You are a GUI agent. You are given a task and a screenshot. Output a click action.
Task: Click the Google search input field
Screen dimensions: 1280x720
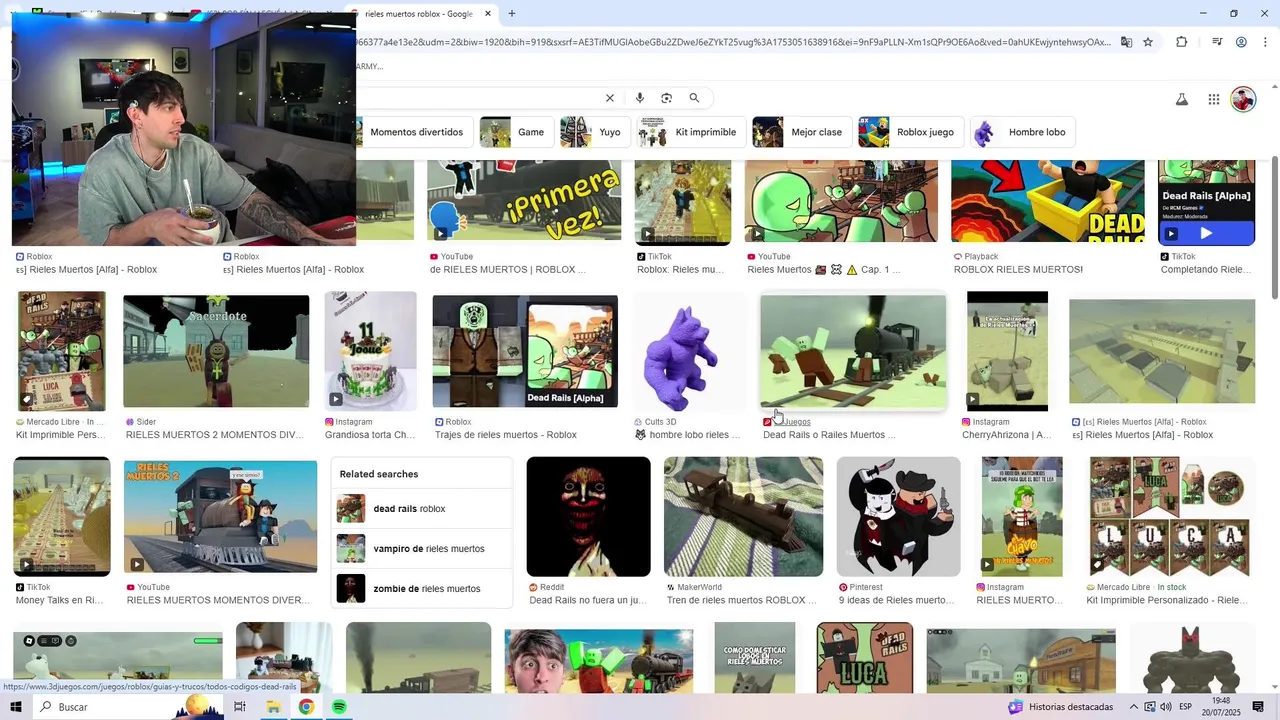(478, 98)
